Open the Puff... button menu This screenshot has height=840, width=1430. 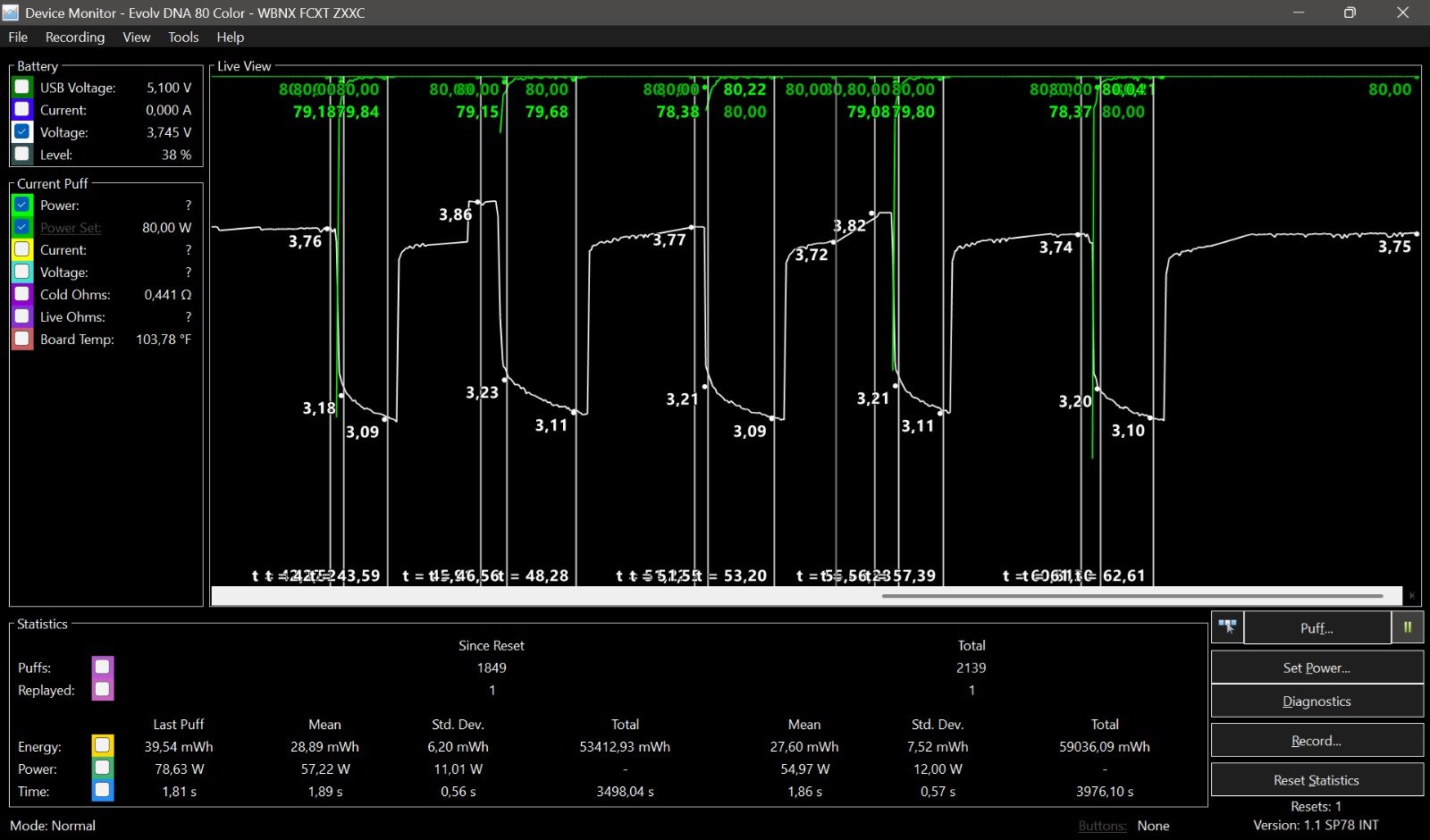point(1316,628)
